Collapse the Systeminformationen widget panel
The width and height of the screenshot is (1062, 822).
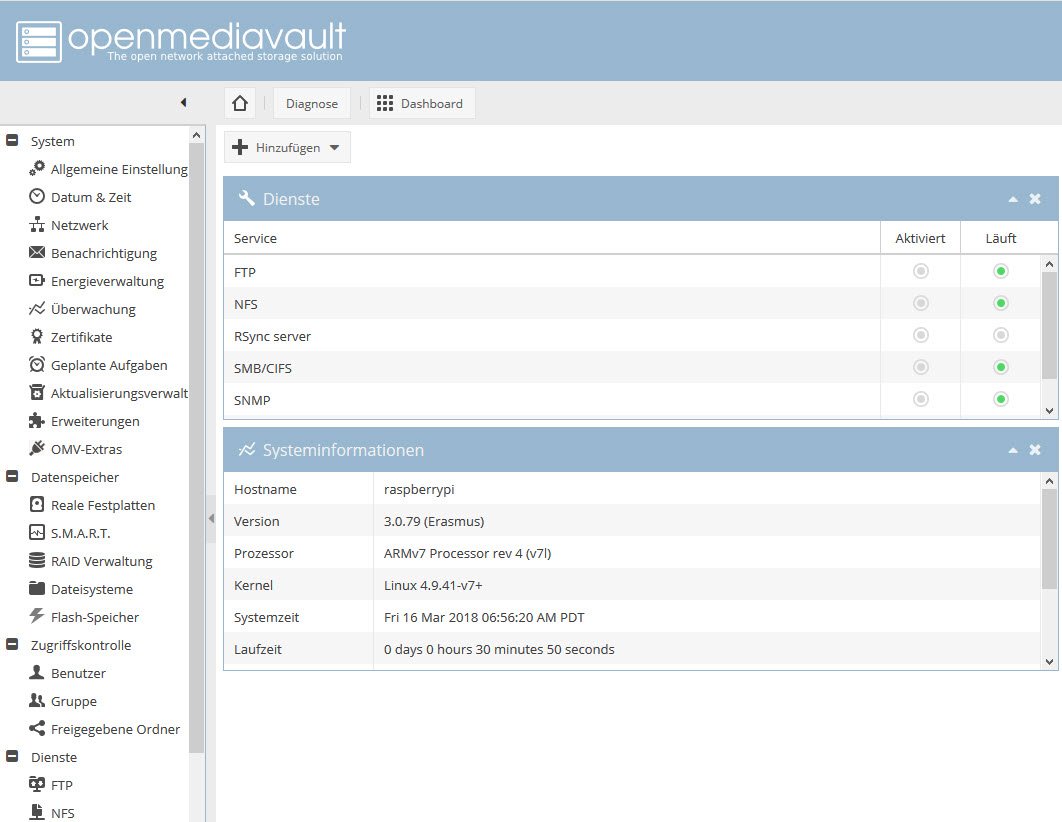tap(1013, 450)
